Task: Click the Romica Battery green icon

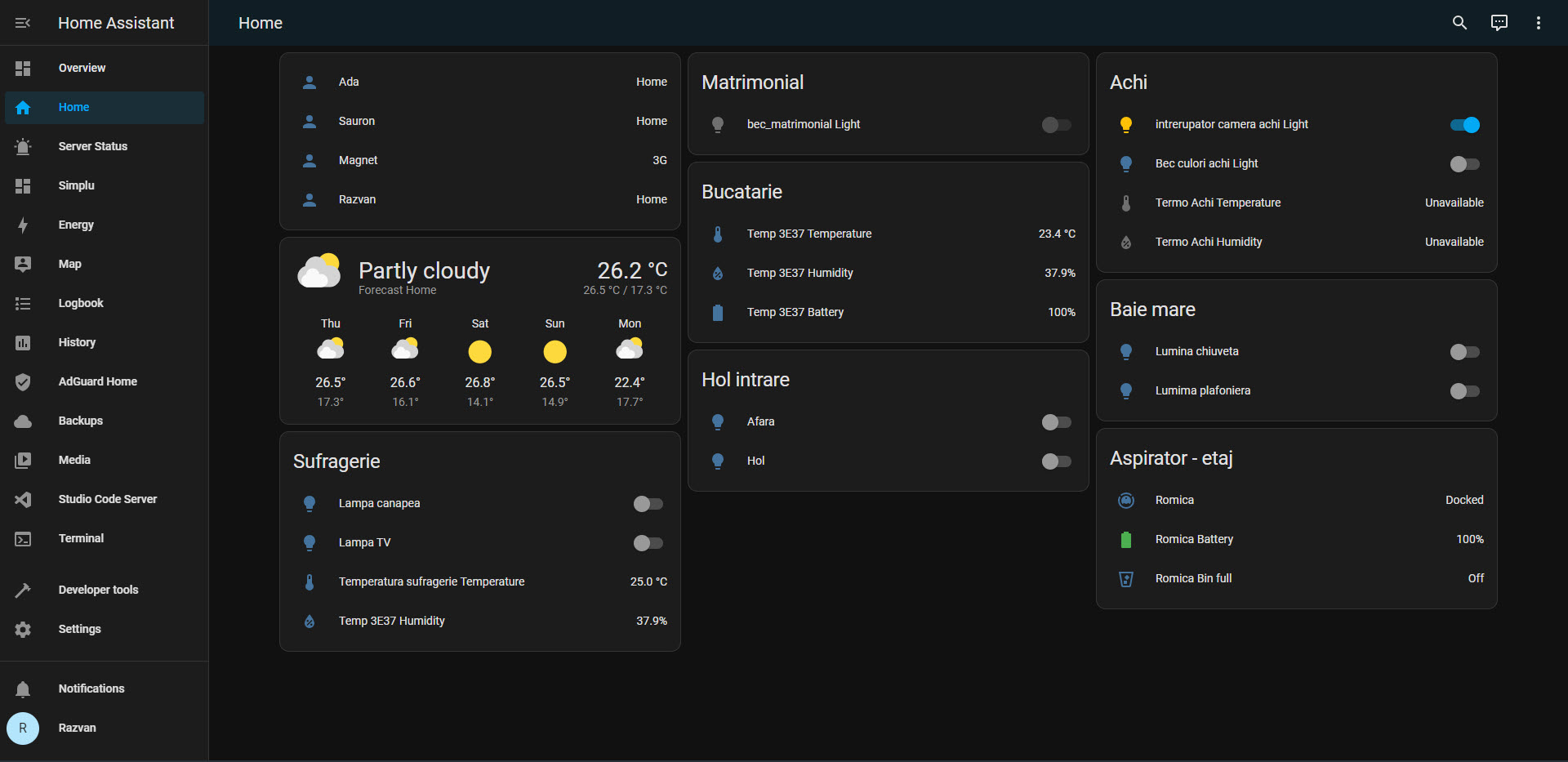Action: [x=1126, y=539]
